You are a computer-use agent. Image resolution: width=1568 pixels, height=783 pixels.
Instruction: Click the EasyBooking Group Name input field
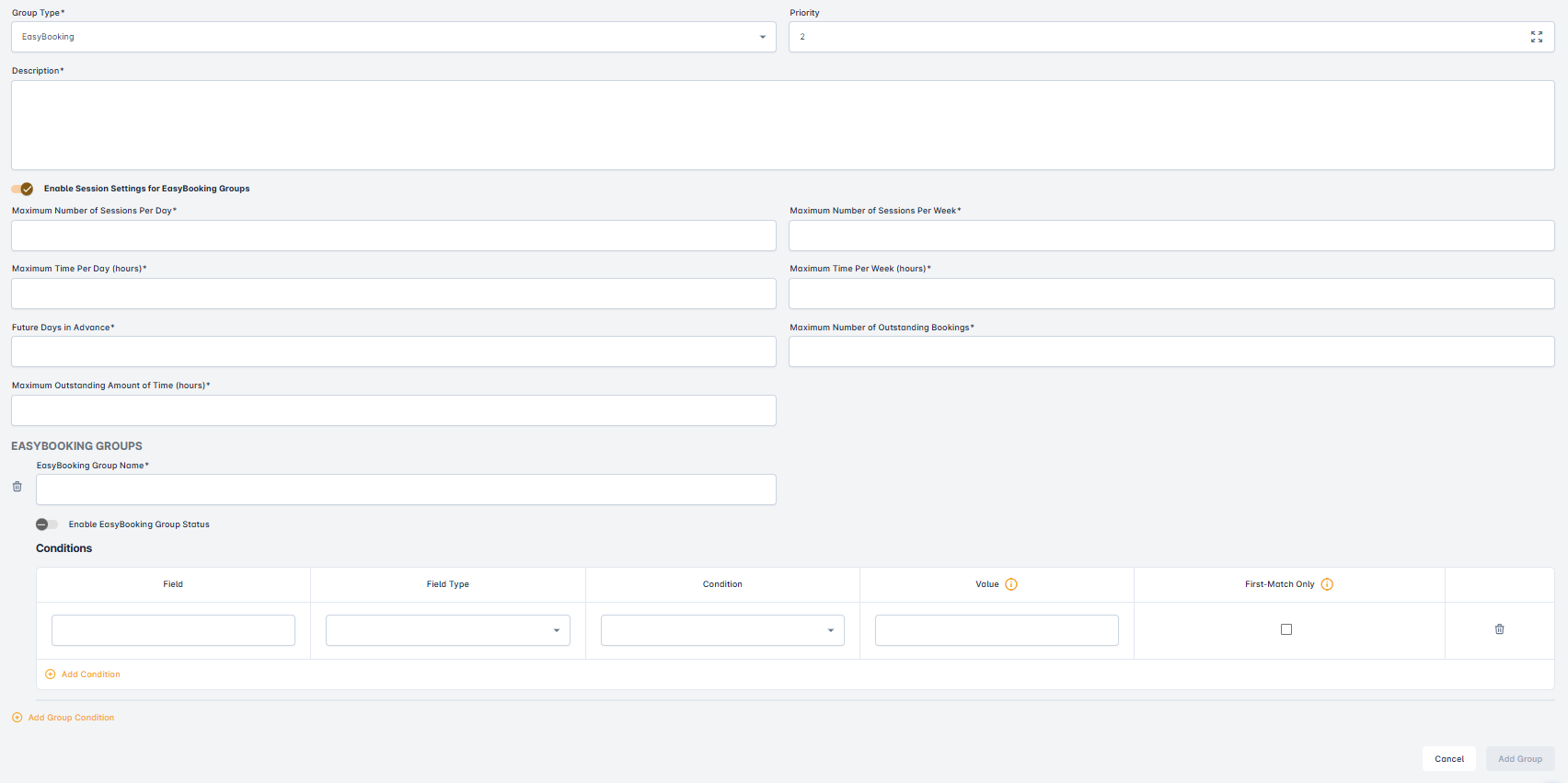tap(406, 489)
